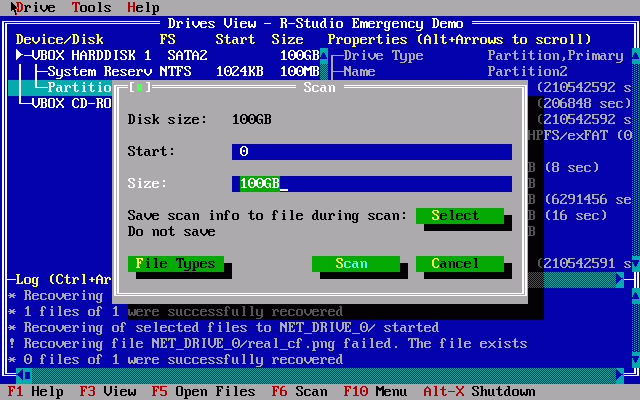Cancel the Scan dialog
The image size is (640, 400).
point(460,264)
